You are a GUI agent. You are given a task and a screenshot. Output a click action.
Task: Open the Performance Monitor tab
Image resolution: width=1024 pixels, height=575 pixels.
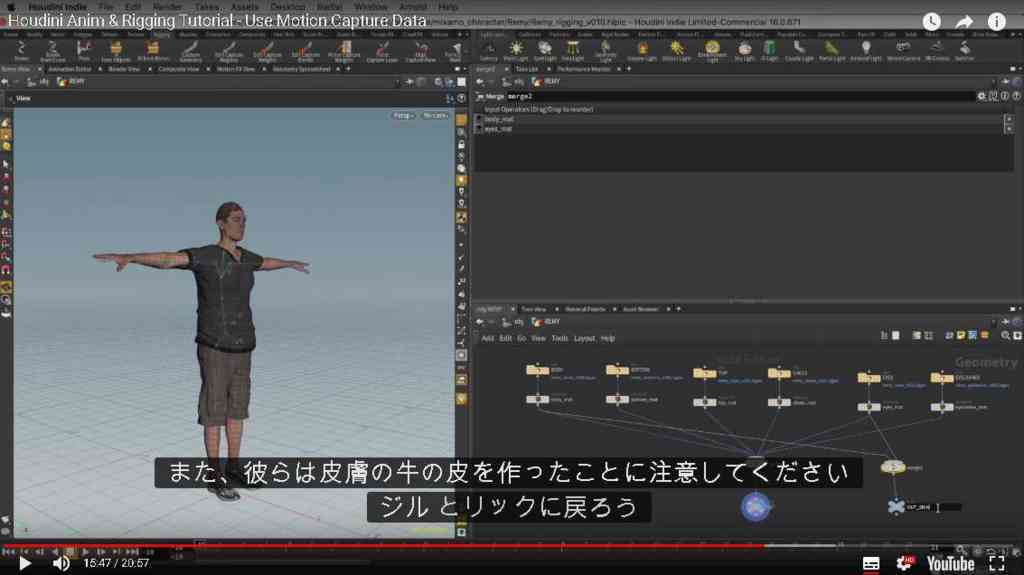[583, 69]
